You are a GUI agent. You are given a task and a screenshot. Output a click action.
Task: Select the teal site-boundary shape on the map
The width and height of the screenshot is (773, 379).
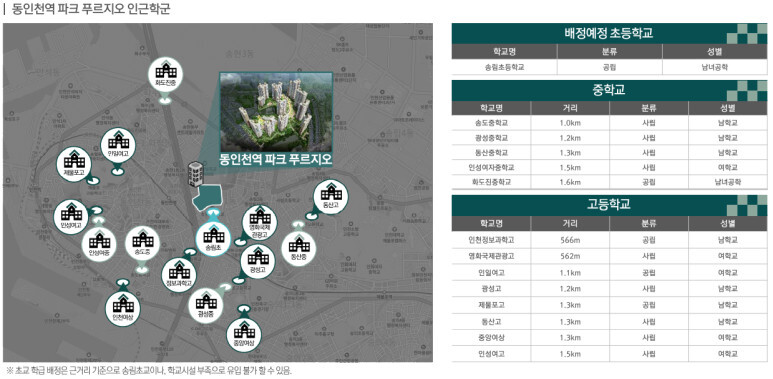(207, 198)
